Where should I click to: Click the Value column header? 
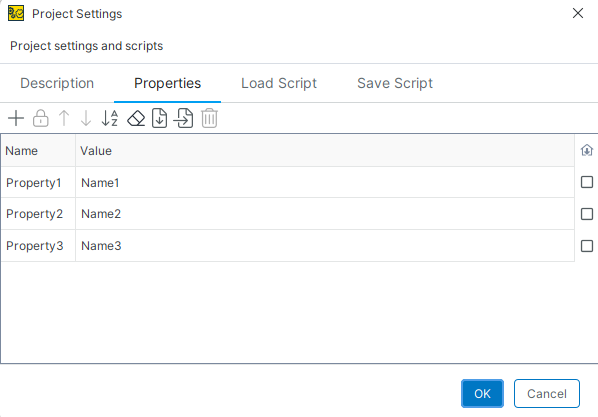(x=325, y=151)
